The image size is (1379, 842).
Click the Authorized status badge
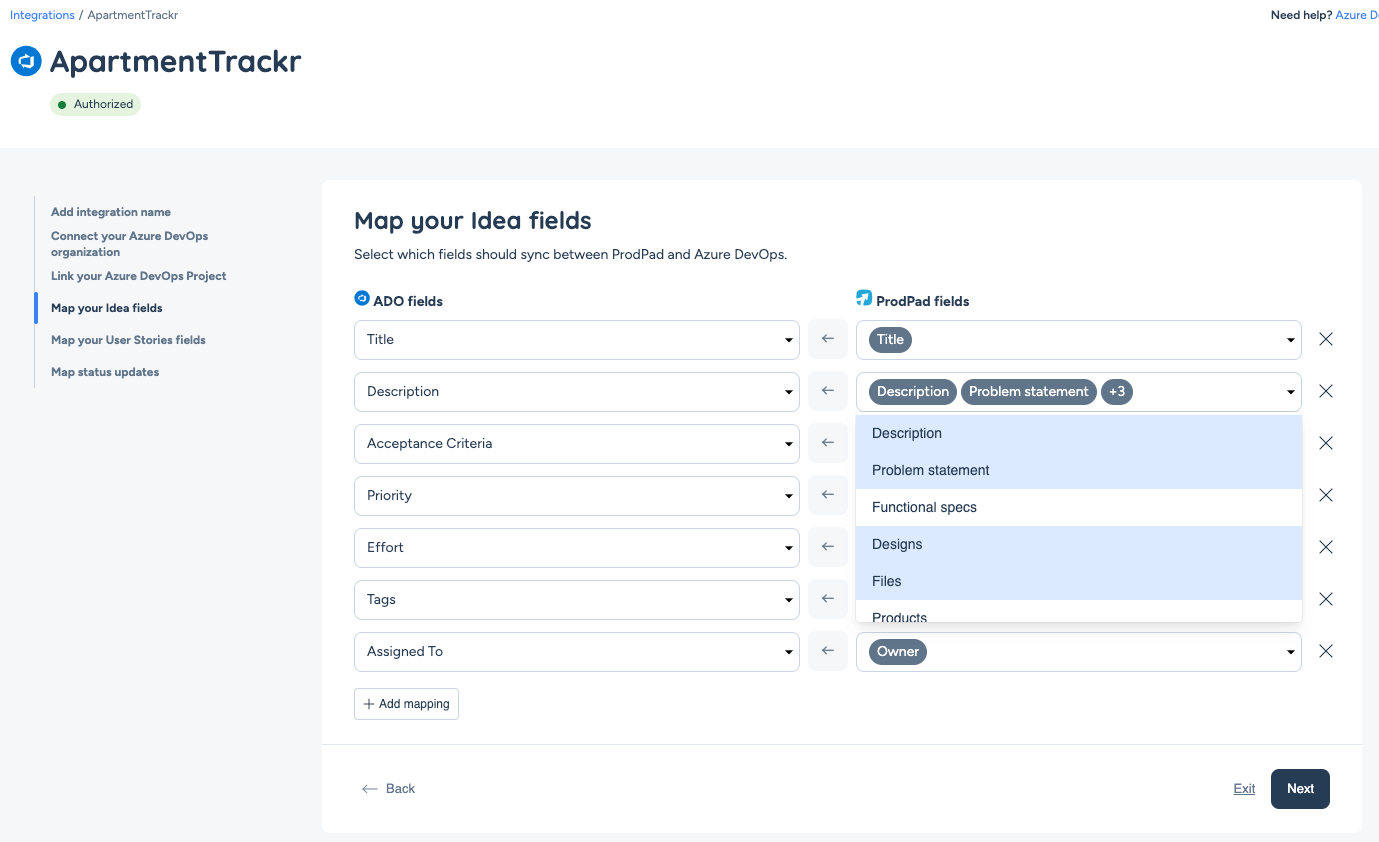(95, 104)
